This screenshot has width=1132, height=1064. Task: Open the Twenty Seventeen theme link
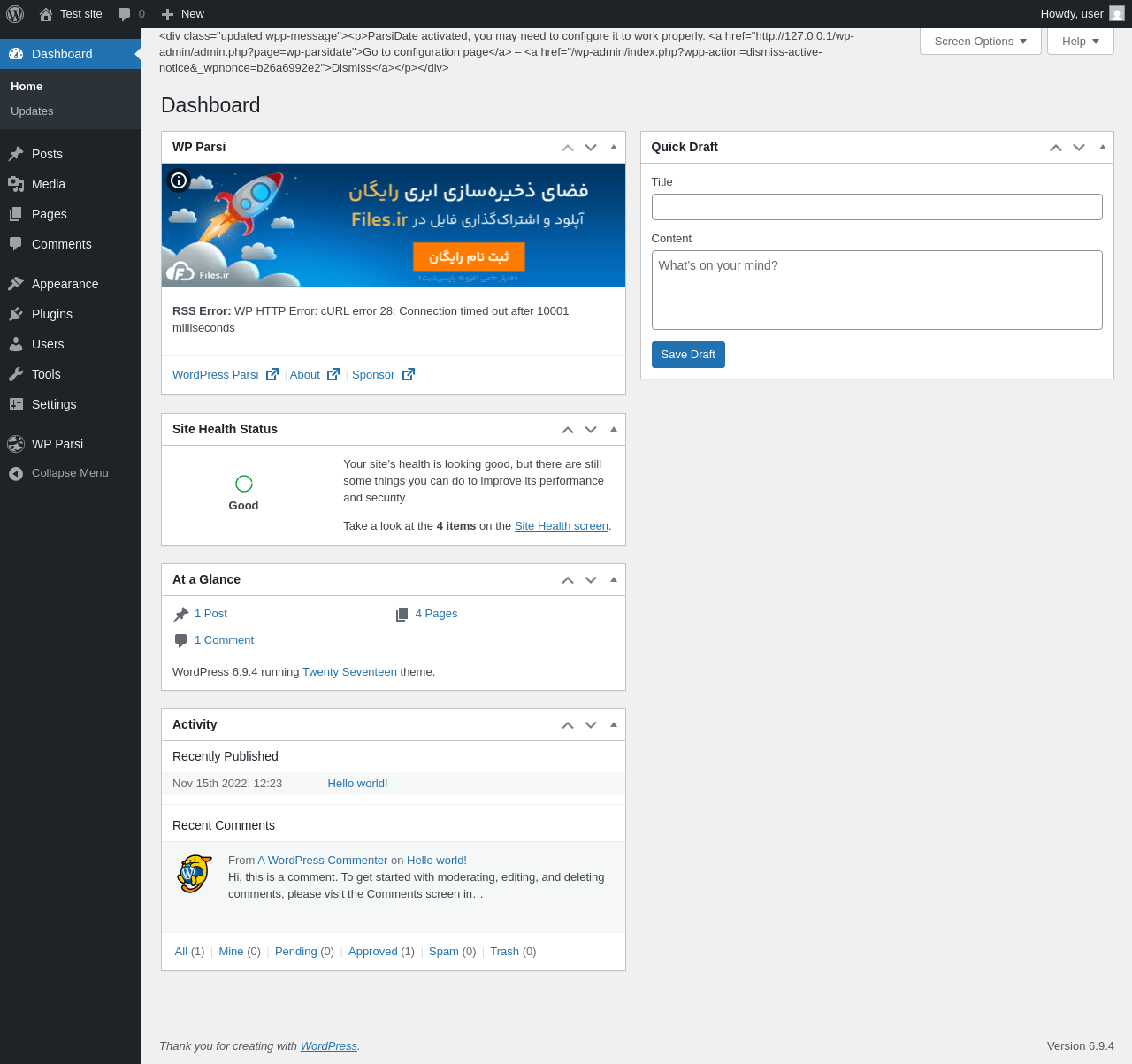tap(349, 672)
